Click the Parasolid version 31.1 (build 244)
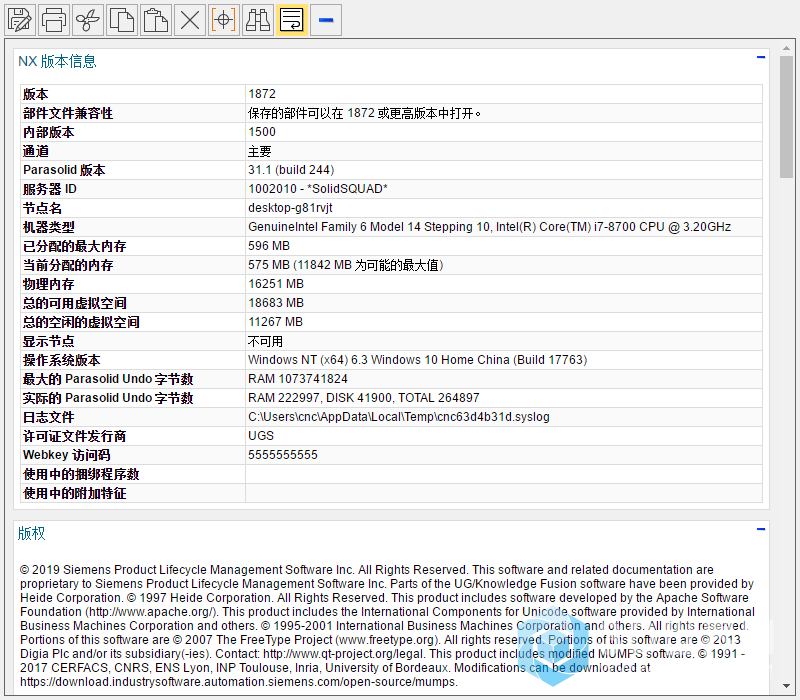 pos(291,170)
